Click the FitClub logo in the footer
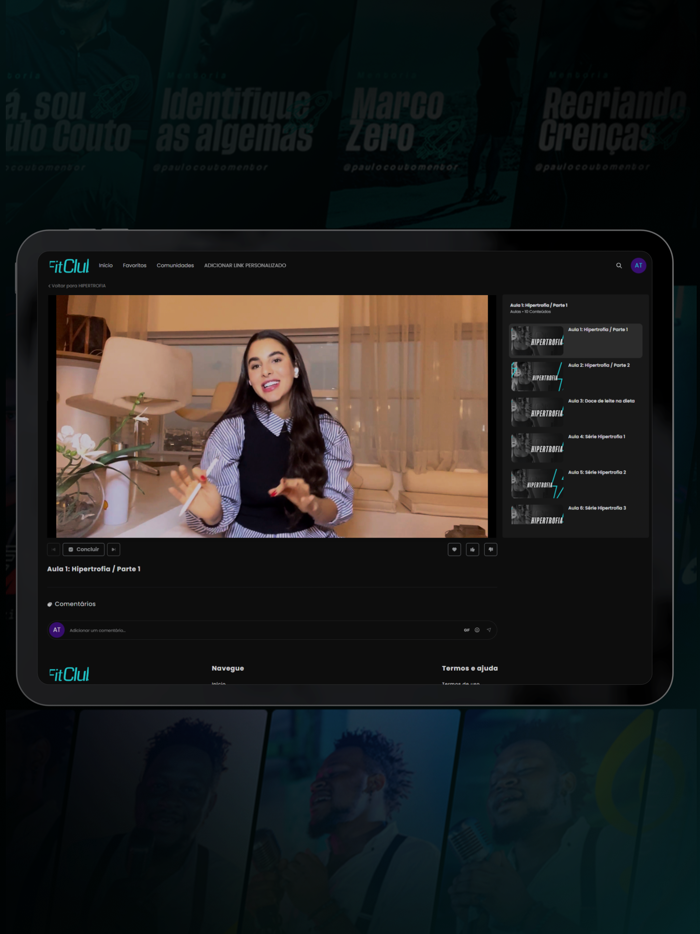 (x=69, y=674)
